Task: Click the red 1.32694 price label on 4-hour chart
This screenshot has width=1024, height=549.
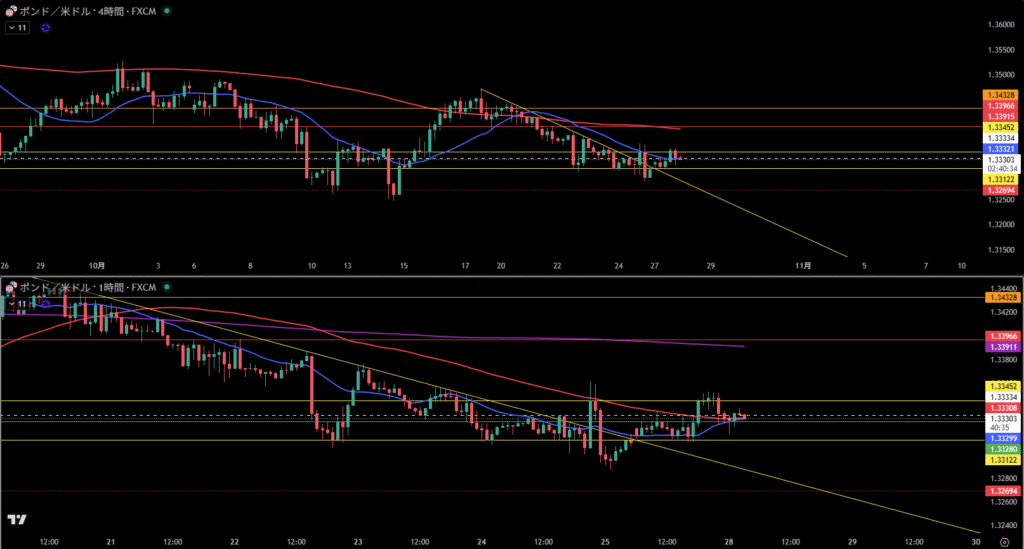Action: click(1001, 190)
